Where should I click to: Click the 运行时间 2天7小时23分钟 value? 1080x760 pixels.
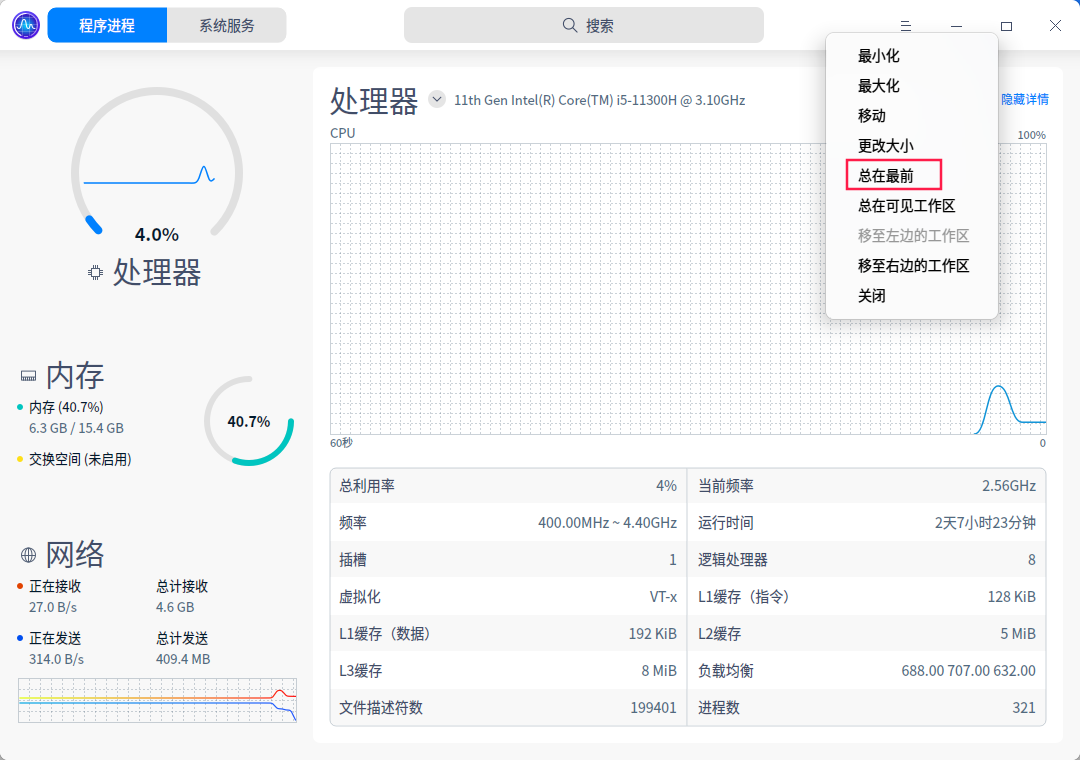coord(985,523)
